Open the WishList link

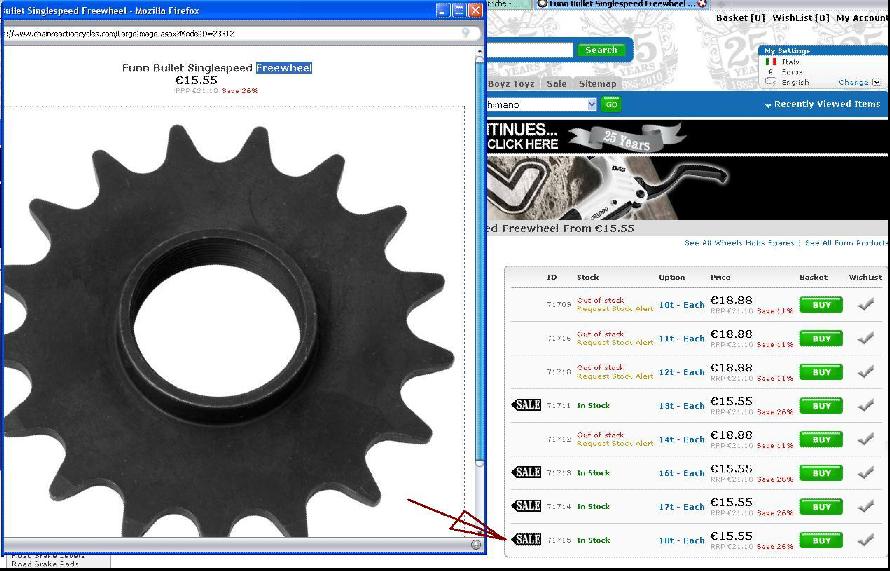tap(801, 18)
